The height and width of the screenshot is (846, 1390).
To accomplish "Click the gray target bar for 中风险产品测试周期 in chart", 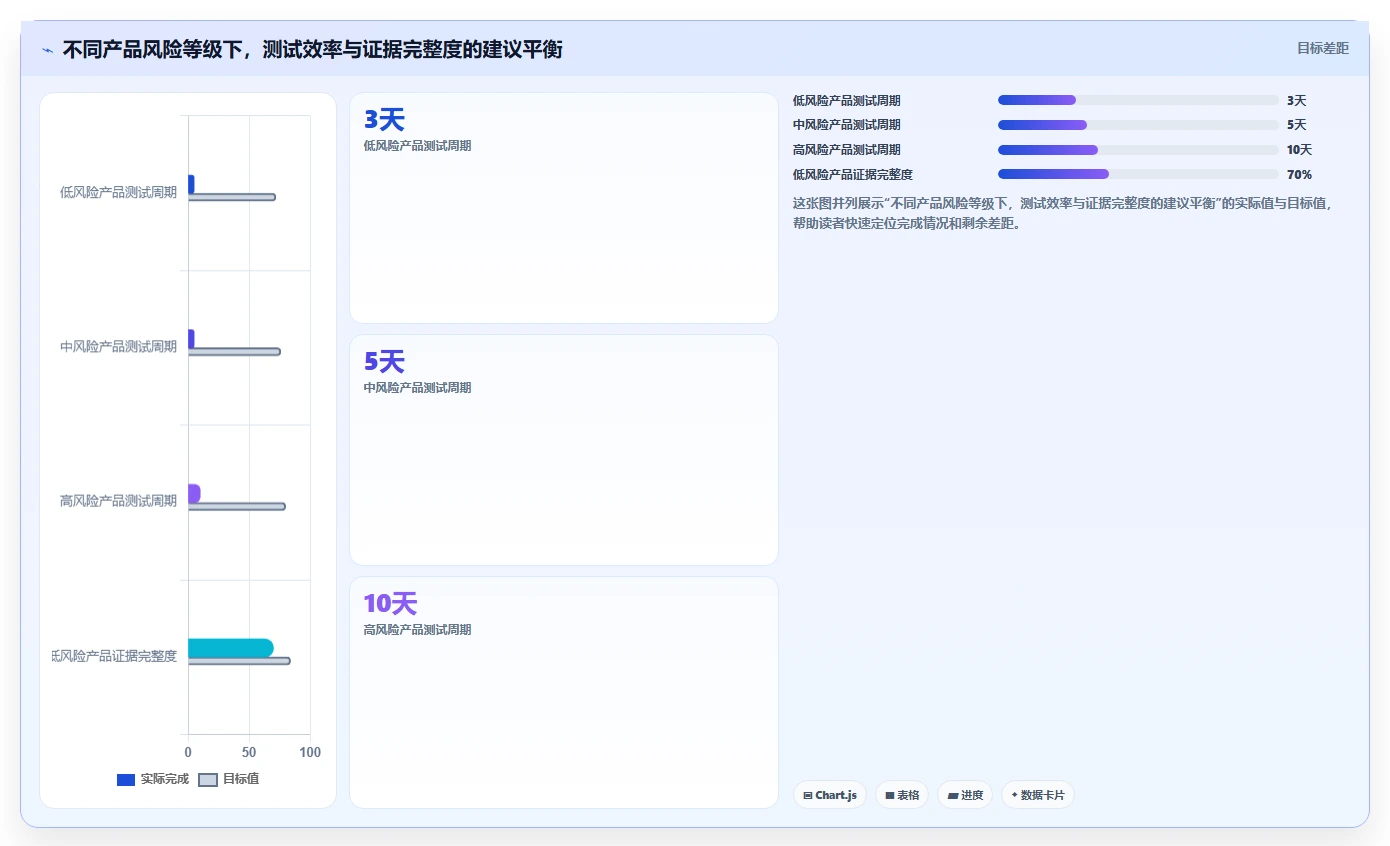I will click(x=234, y=352).
